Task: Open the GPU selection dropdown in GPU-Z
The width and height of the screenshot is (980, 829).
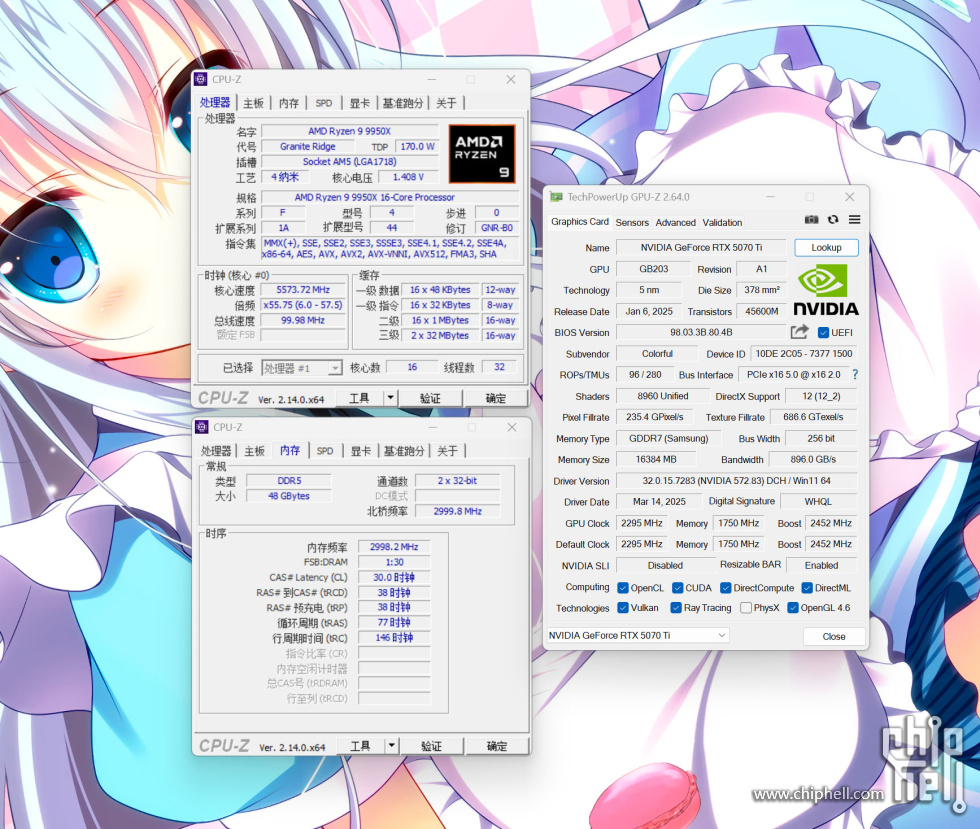Action: coord(638,635)
